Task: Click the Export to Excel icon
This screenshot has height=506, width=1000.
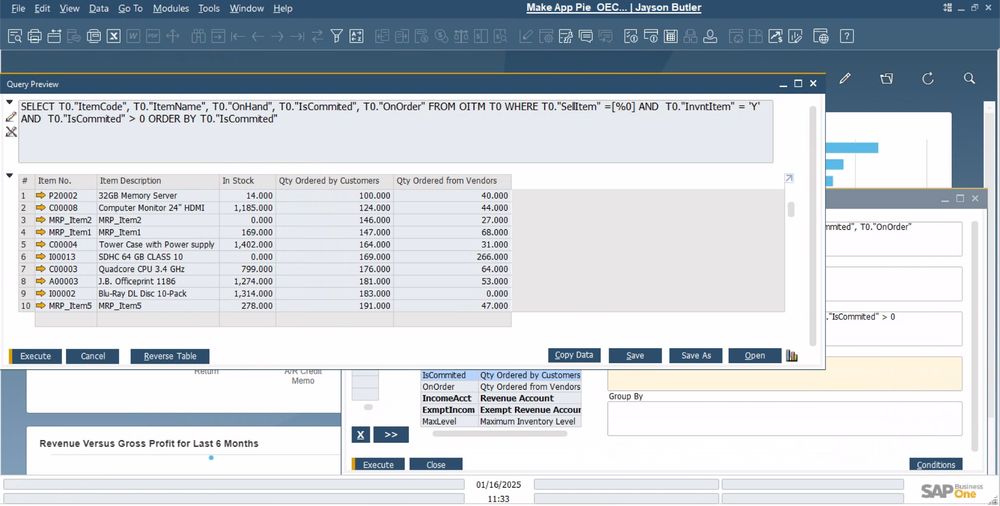Action: [x=114, y=36]
